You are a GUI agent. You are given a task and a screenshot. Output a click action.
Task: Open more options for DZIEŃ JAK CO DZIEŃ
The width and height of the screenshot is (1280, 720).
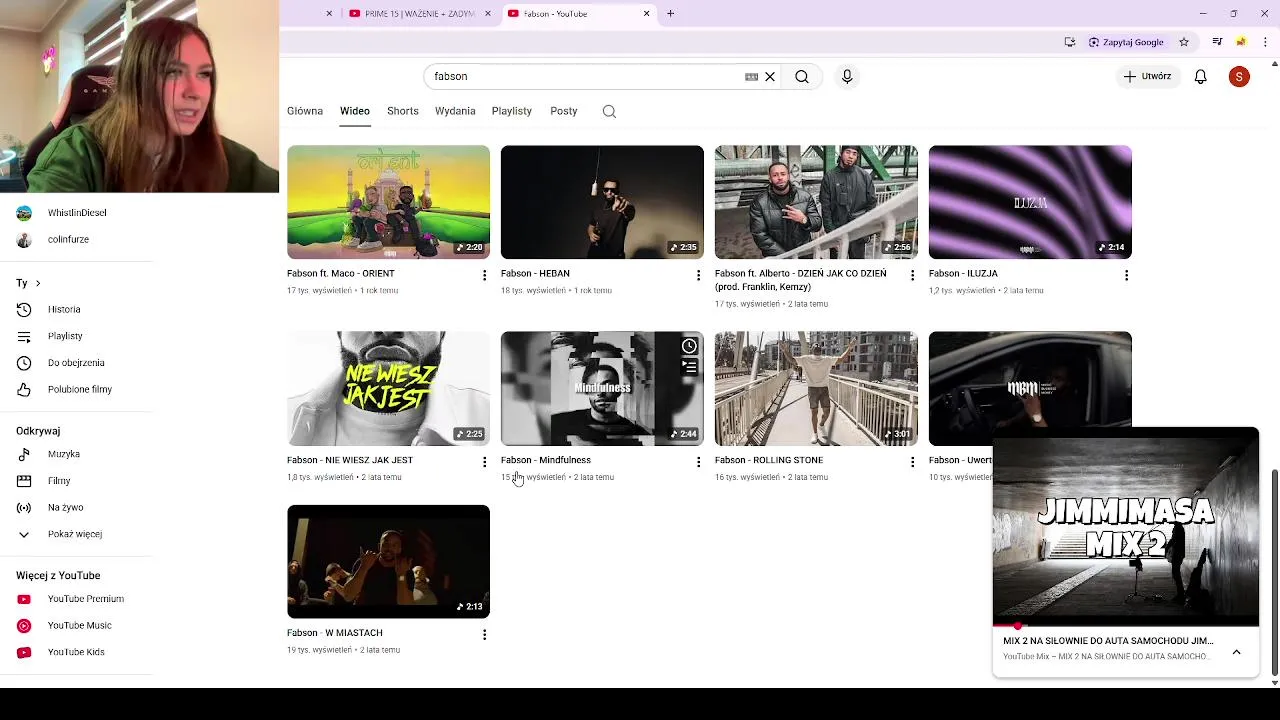coord(912,275)
